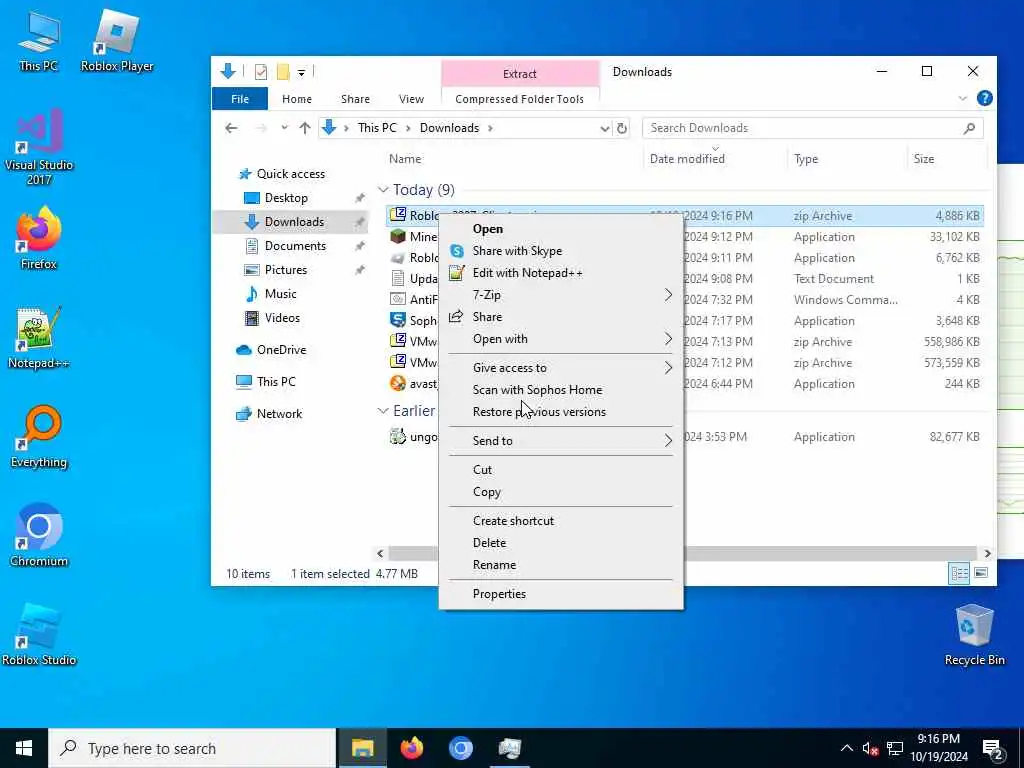Select Desktop in Quick access
Viewport: 1024px width, 768px height.
click(x=286, y=198)
